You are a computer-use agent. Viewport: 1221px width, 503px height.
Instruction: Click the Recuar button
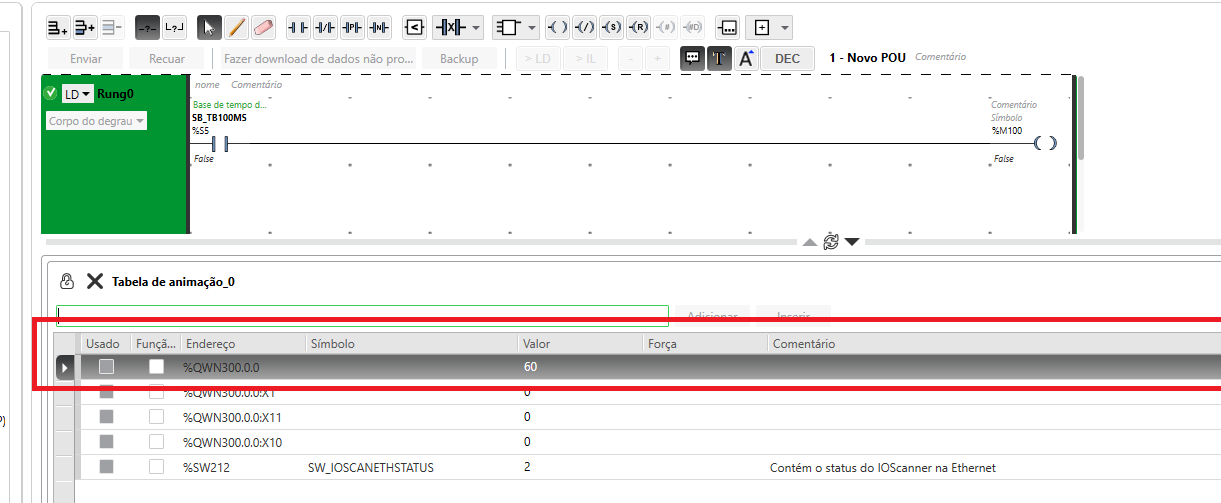166,58
